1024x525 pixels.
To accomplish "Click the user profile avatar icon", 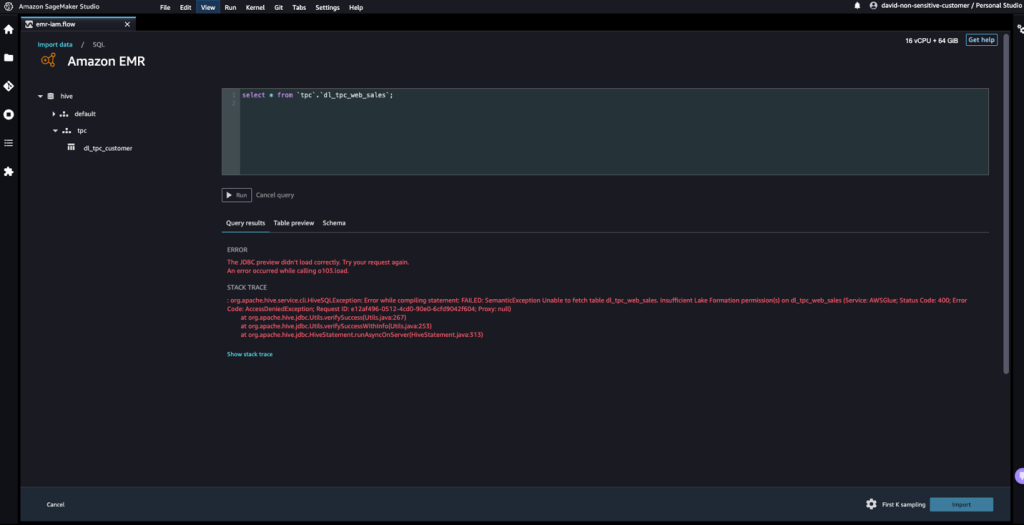I will point(874,5).
